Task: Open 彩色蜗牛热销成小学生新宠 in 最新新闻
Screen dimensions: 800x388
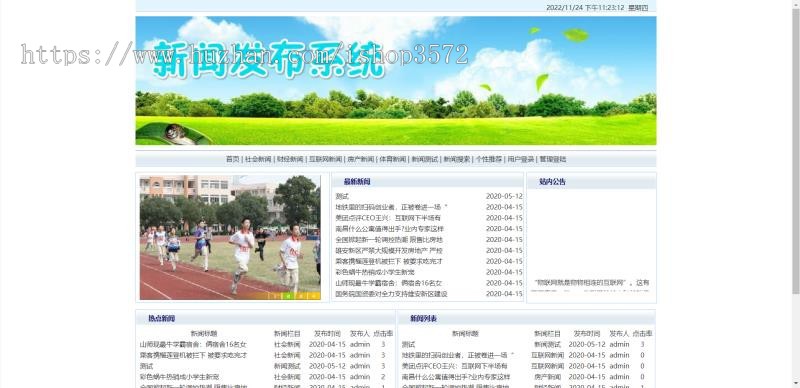Action: click(375, 272)
